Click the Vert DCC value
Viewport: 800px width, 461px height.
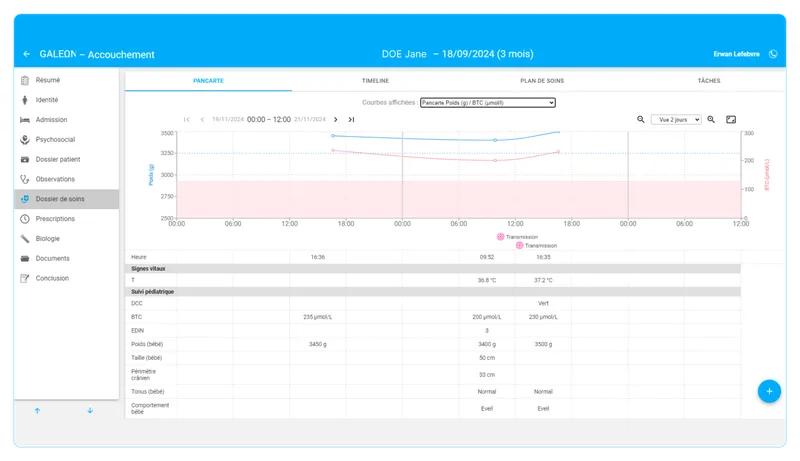tap(543, 303)
